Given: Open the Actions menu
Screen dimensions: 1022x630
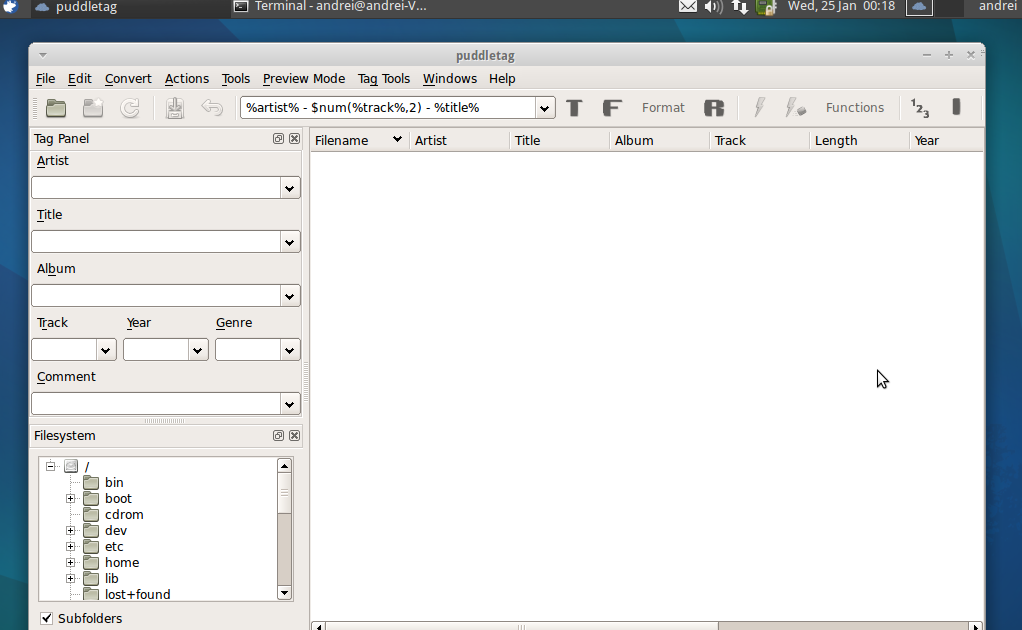Looking at the screenshot, I should pos(186,79).
